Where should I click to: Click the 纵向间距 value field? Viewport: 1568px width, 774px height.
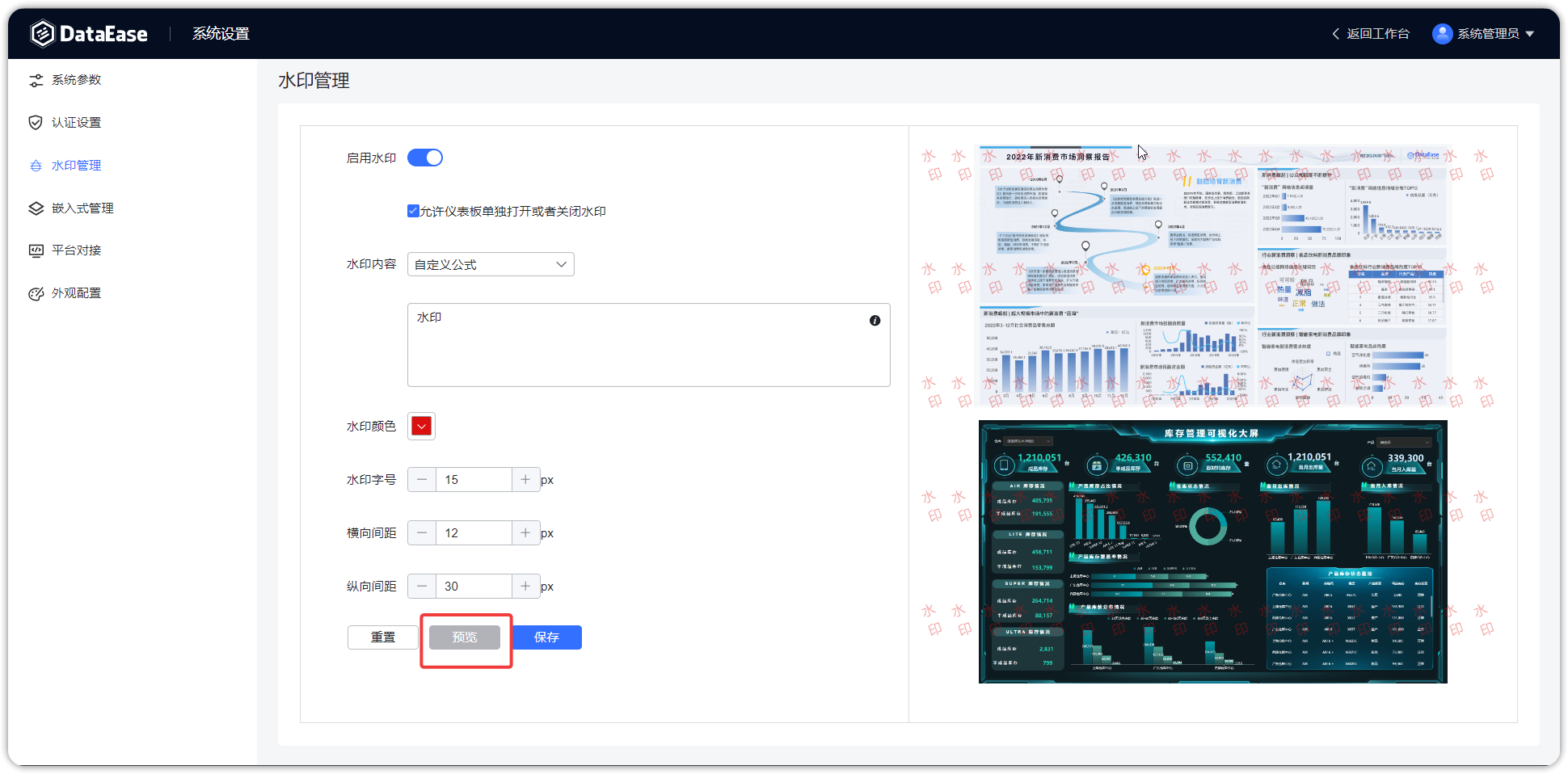click(x=474, y=587)
